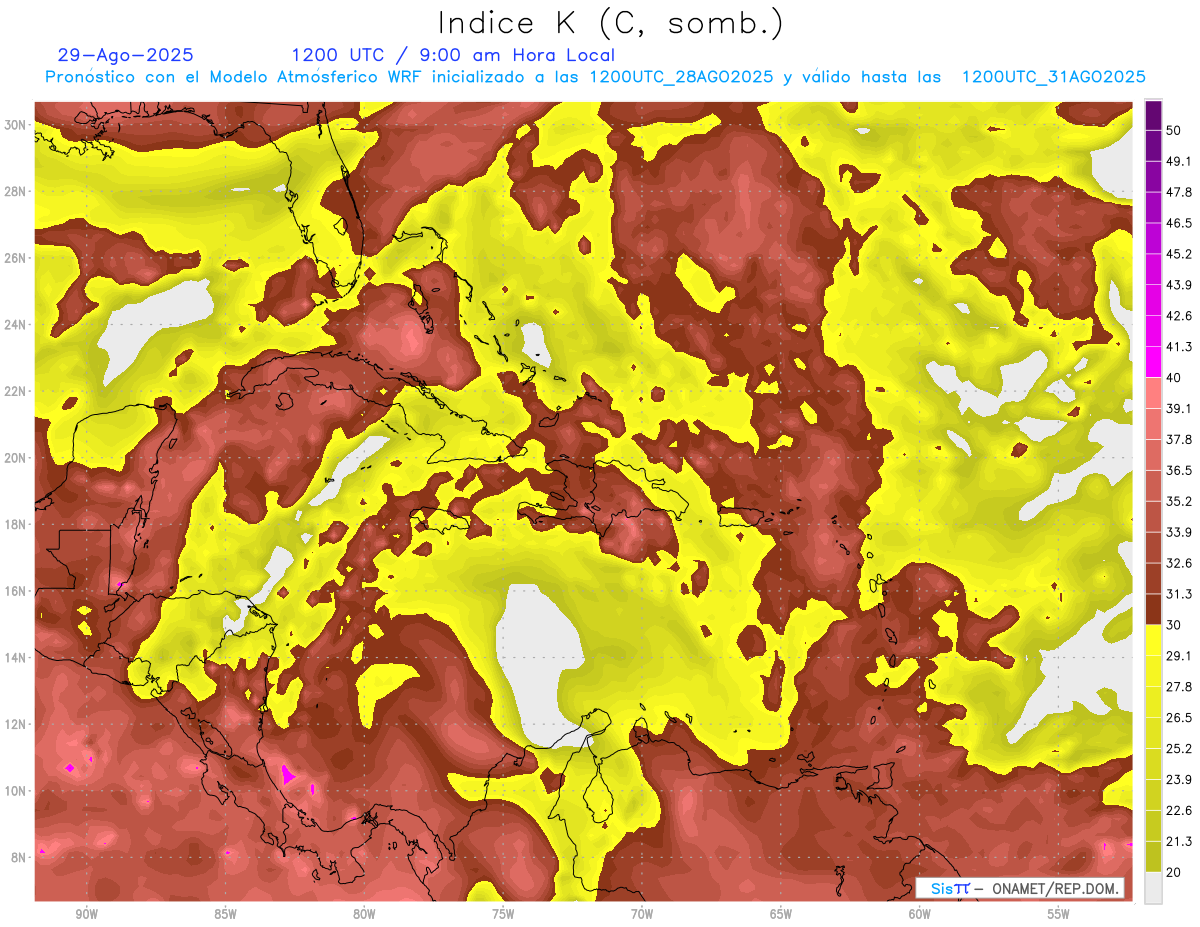
Task: Click the "18N" latitude axis label
Action: coord(15,525)
